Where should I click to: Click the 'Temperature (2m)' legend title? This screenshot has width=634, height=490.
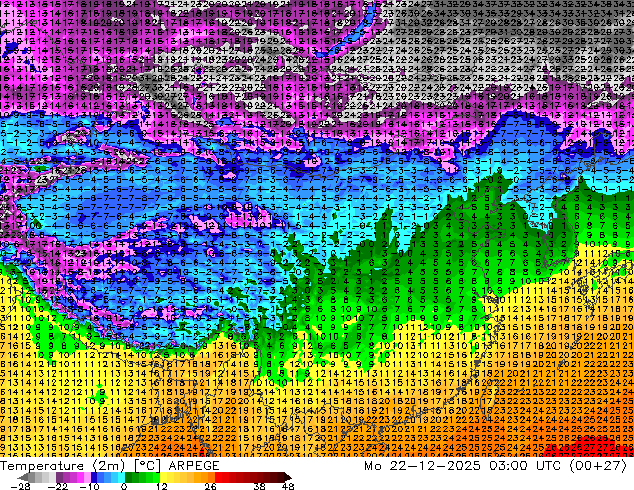coord(62,466)
